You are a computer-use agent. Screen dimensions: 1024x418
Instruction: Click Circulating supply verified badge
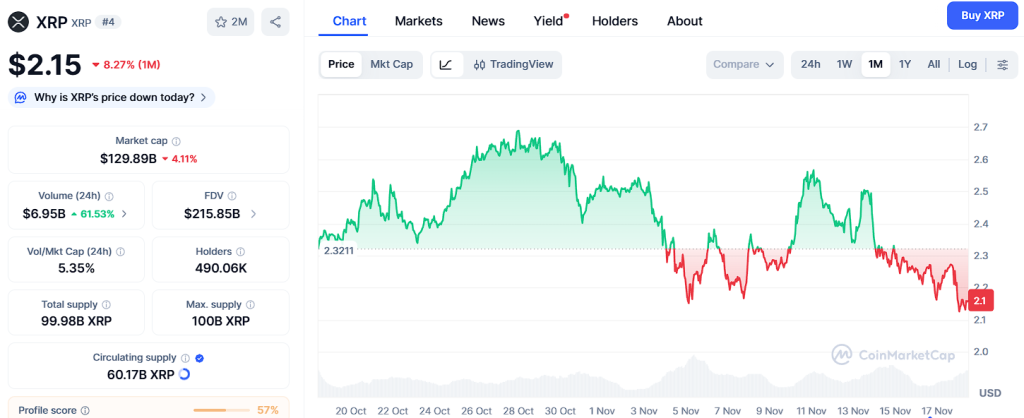coord(199,357)
